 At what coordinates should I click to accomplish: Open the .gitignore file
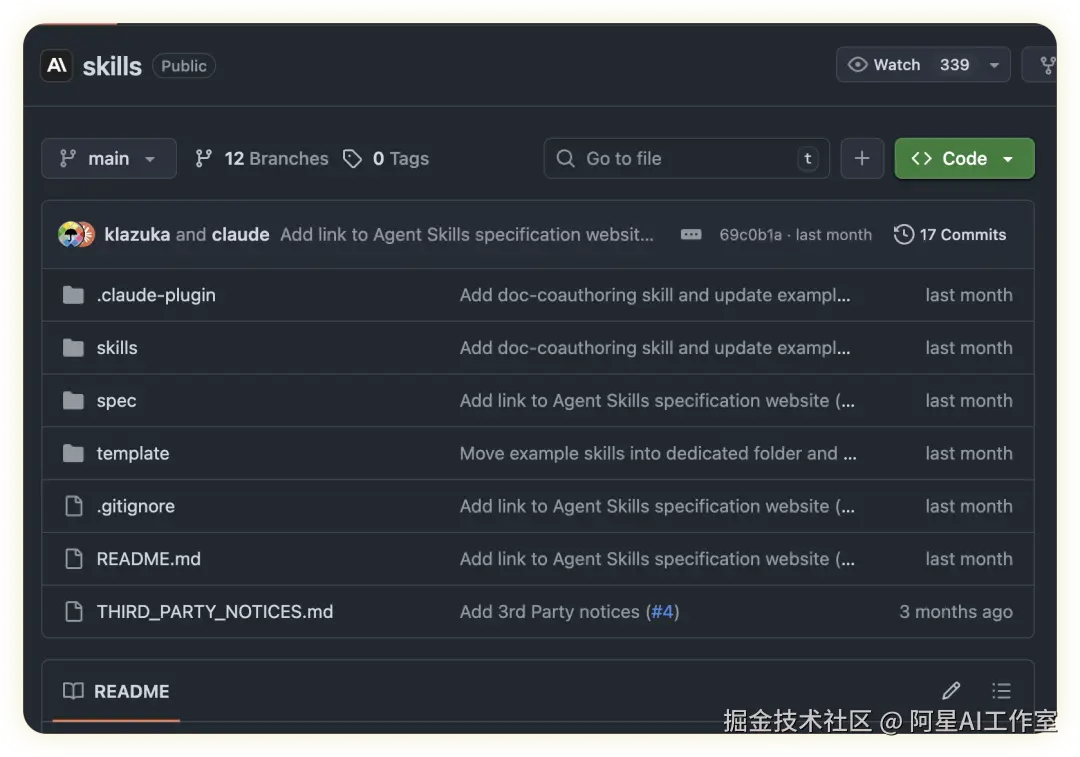point(136,506)
